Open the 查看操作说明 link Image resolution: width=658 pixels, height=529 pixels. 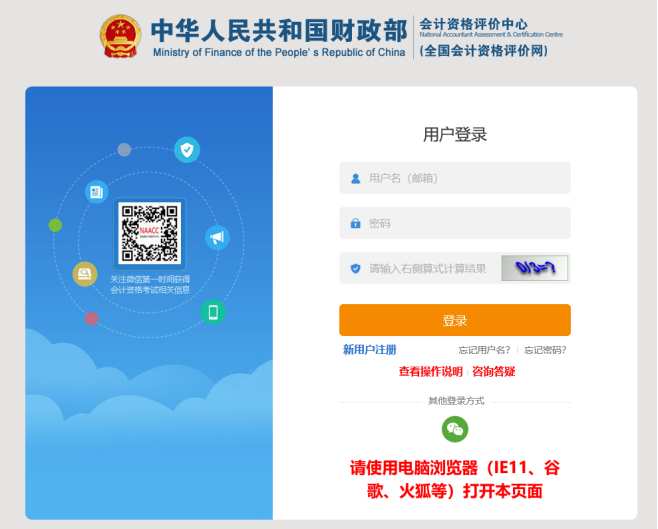pos(431,372)
